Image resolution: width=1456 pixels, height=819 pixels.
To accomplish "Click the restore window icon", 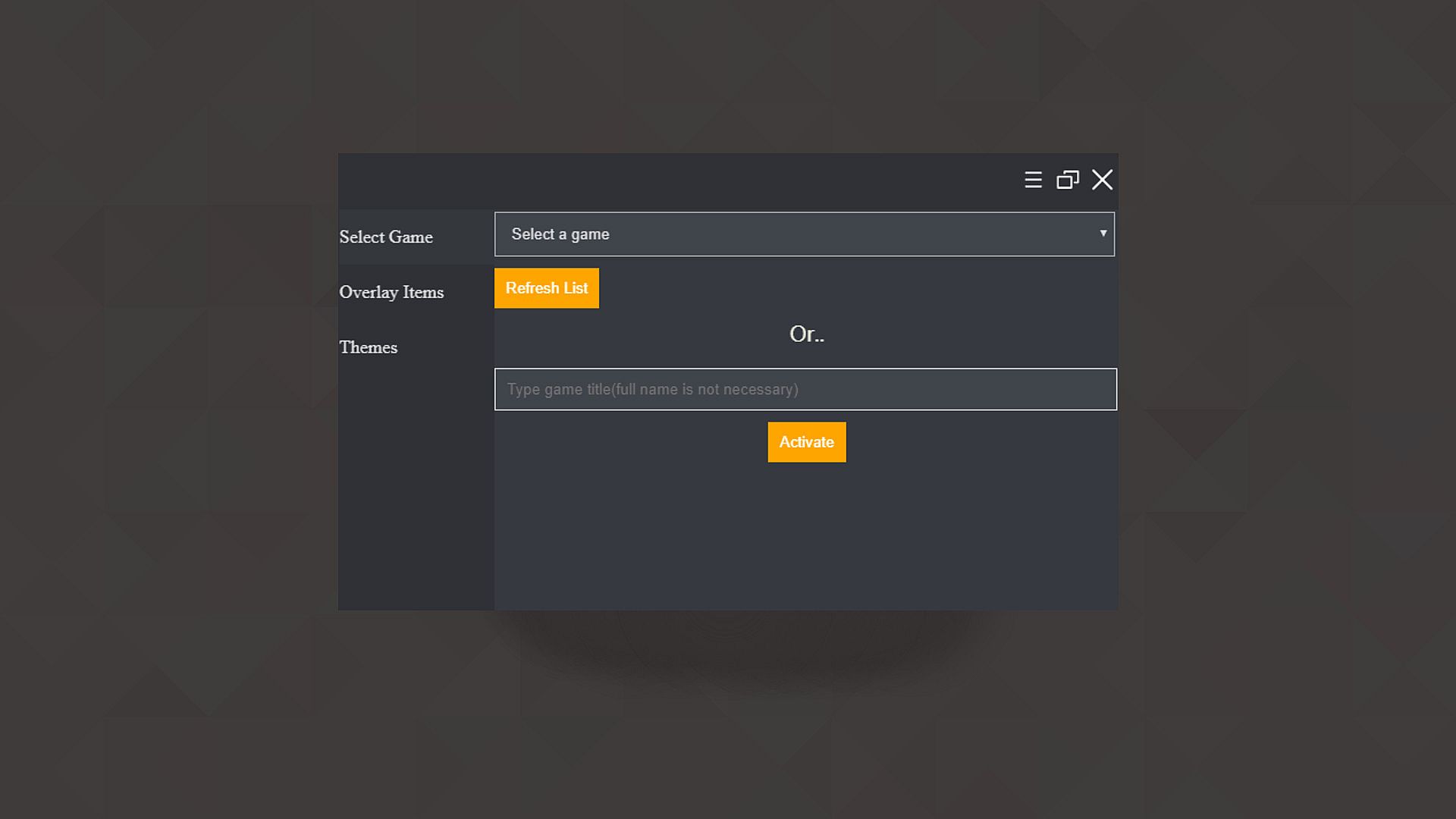I will coord(1068,180).
